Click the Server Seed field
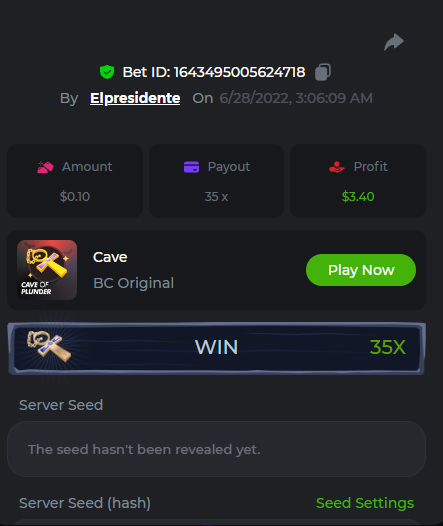443x526 pixels. pyautogui.click(x=216, y=449)
